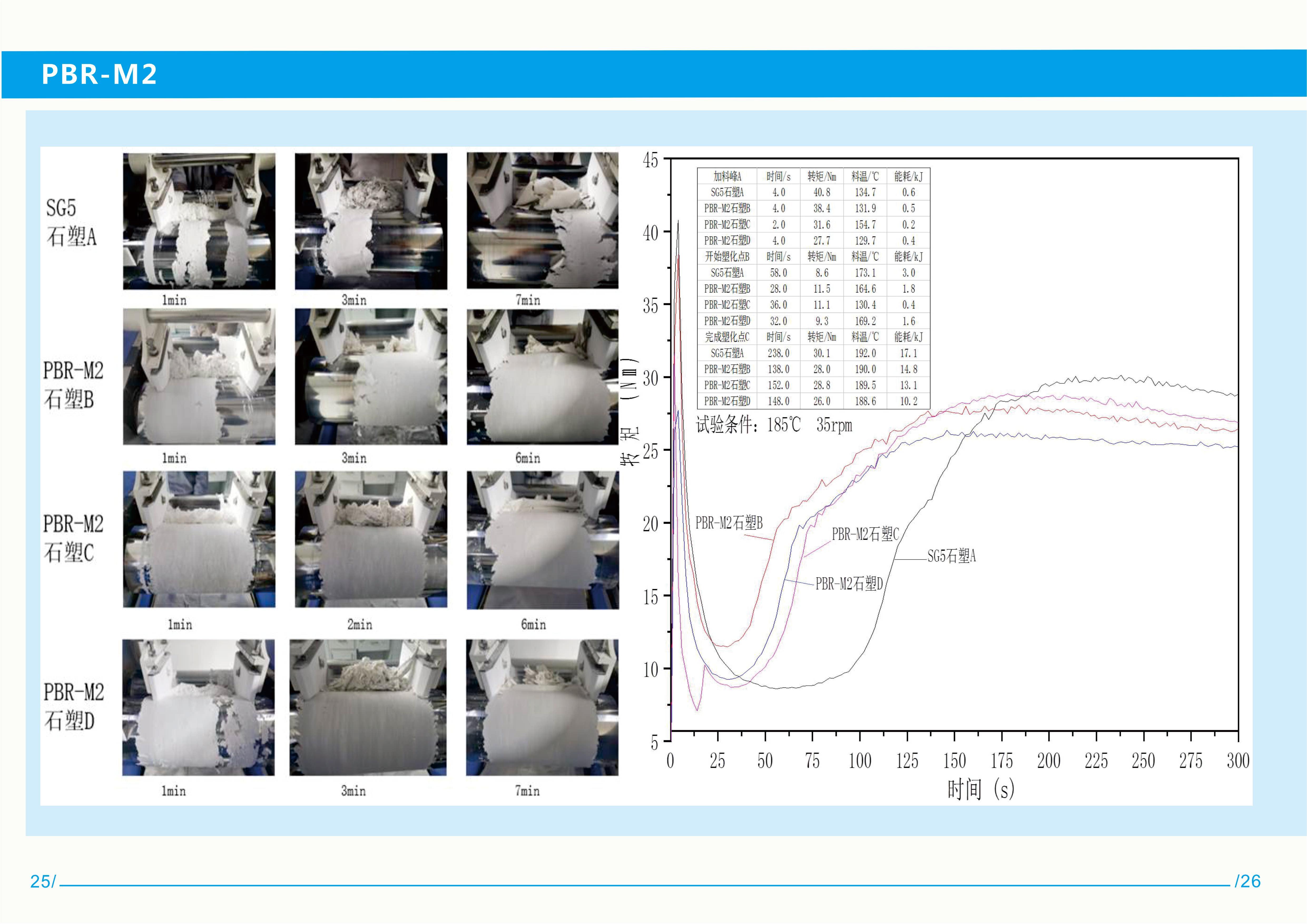Click the PBR-M2 石塑D 7min photo
The image size is (1307, 924).
(541, 707)
